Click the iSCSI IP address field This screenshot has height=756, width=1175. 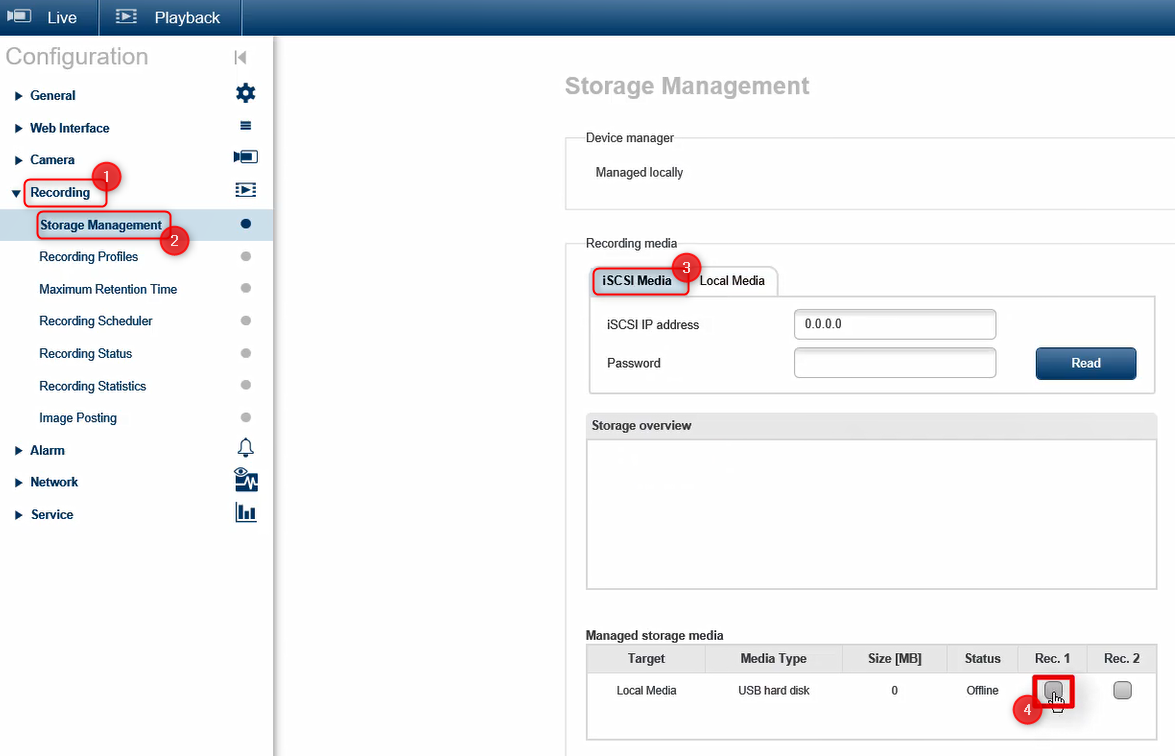[894, 325]
